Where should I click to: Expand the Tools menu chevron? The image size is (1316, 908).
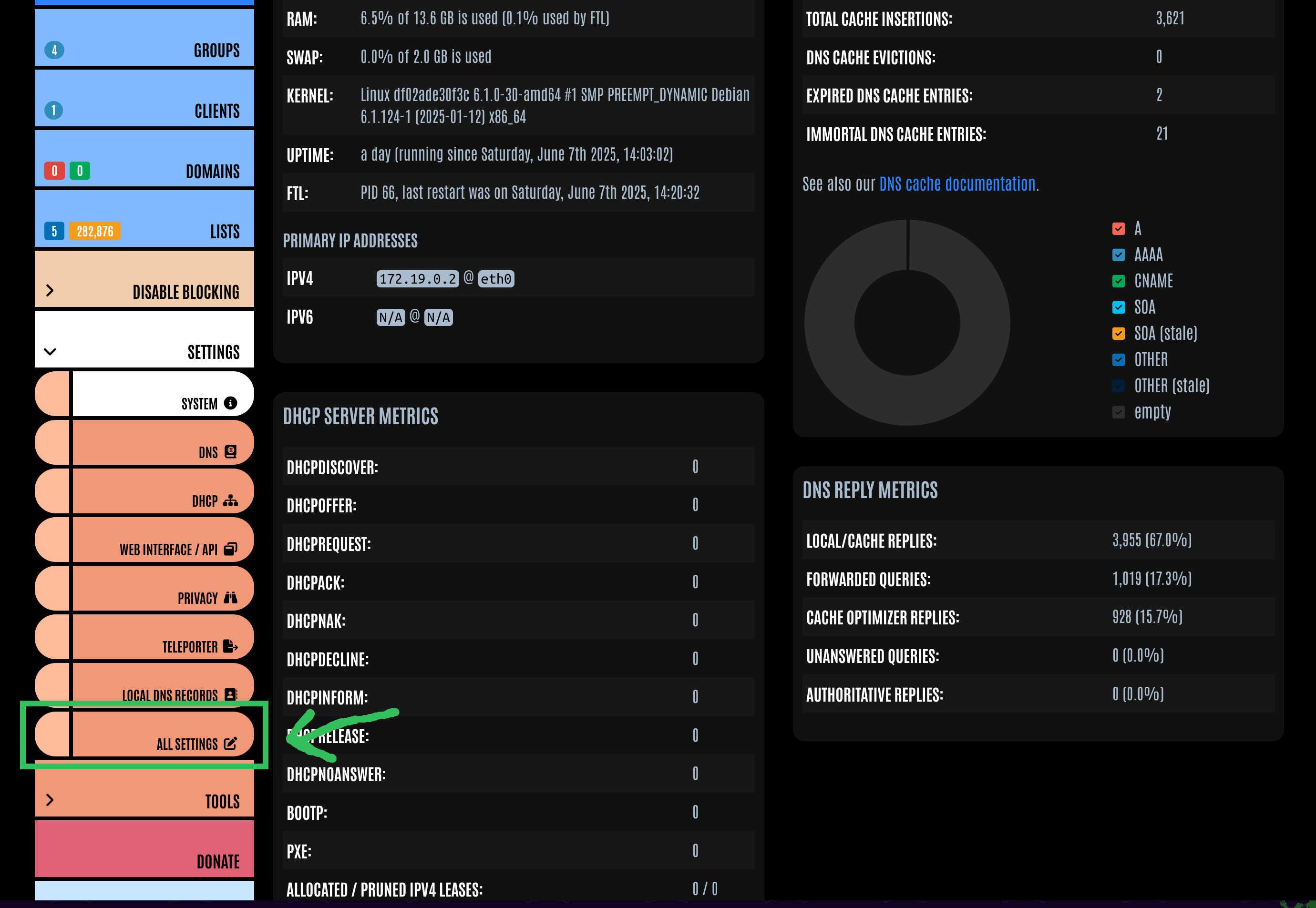(x=50, y=800)
